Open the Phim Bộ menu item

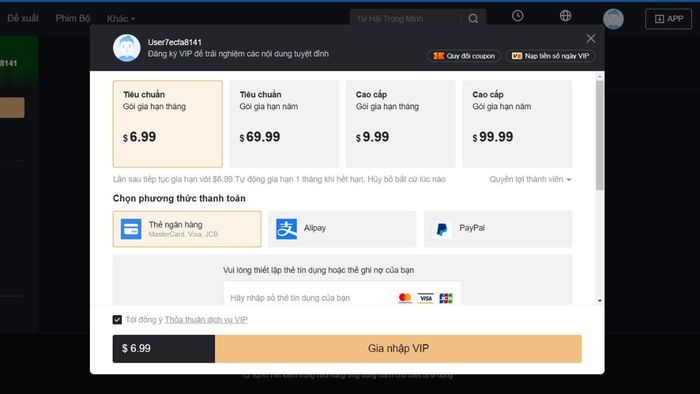73,18
